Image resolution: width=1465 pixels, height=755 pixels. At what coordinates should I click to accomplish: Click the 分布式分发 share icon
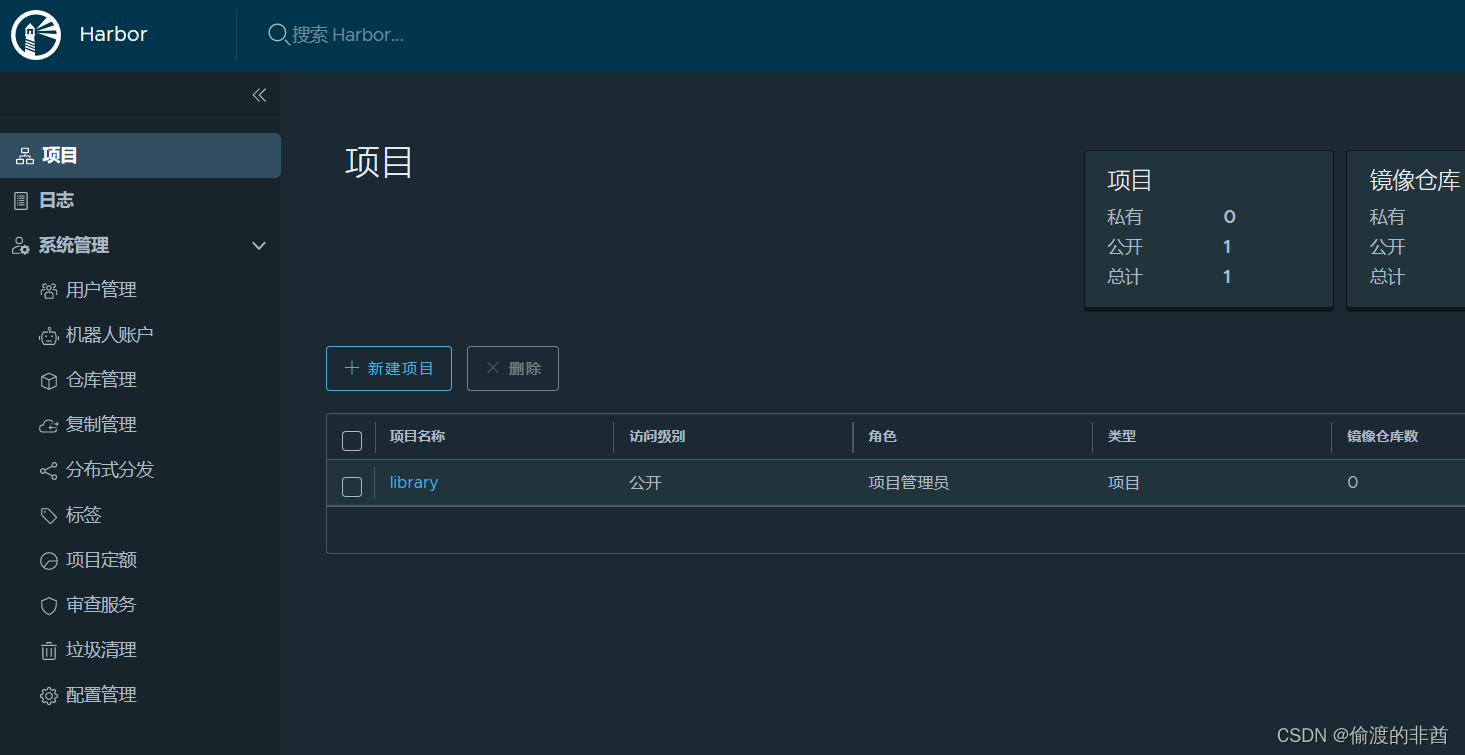coord(48,471)
